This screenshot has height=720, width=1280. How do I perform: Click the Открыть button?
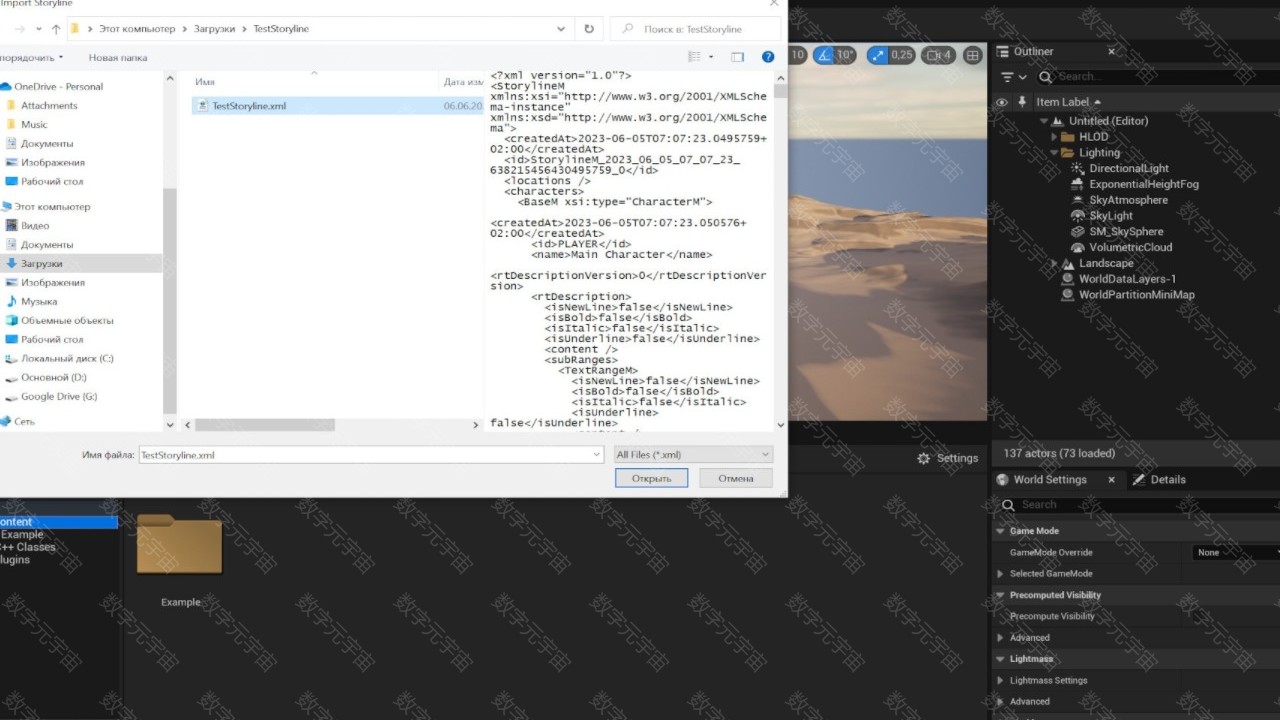pyautogui.click(x=651, y=479)
